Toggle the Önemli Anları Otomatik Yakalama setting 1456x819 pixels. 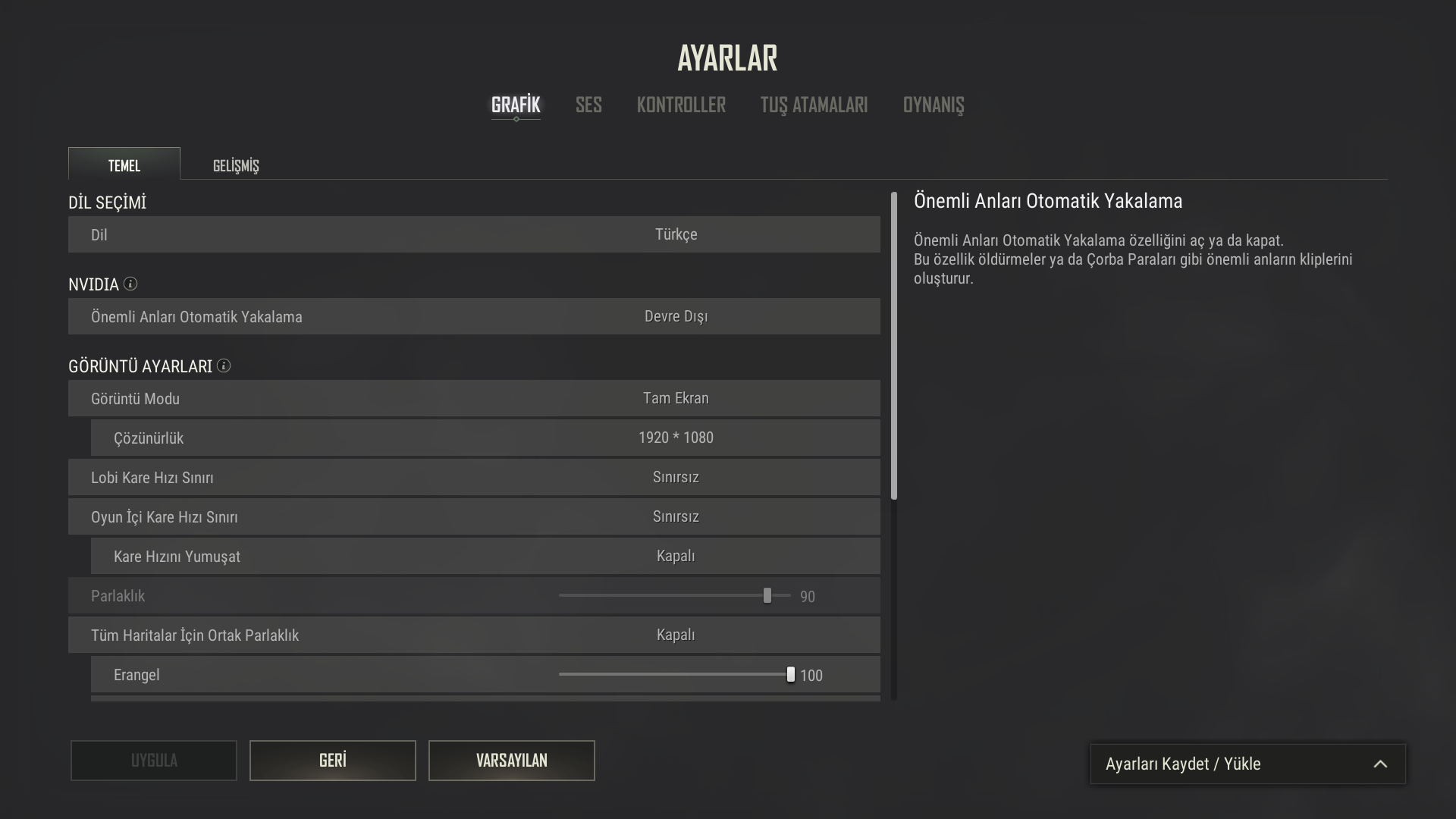tap(675, 316)
